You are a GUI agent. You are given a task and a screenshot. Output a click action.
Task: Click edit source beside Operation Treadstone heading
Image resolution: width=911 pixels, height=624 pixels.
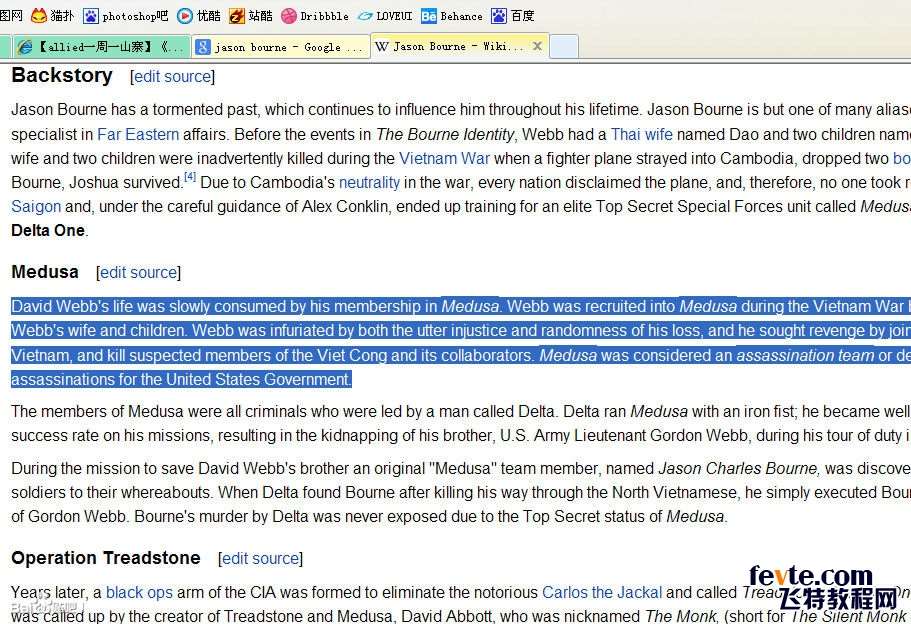click(x=260, y=558)
